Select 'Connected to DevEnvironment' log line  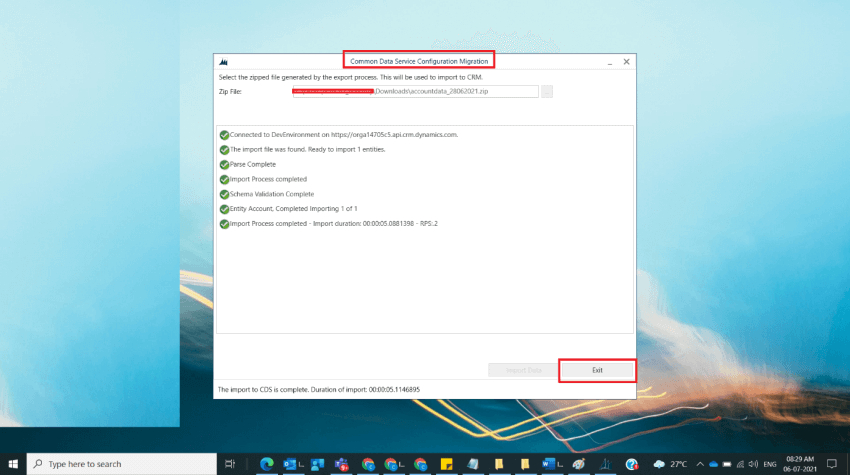[344, 134]
